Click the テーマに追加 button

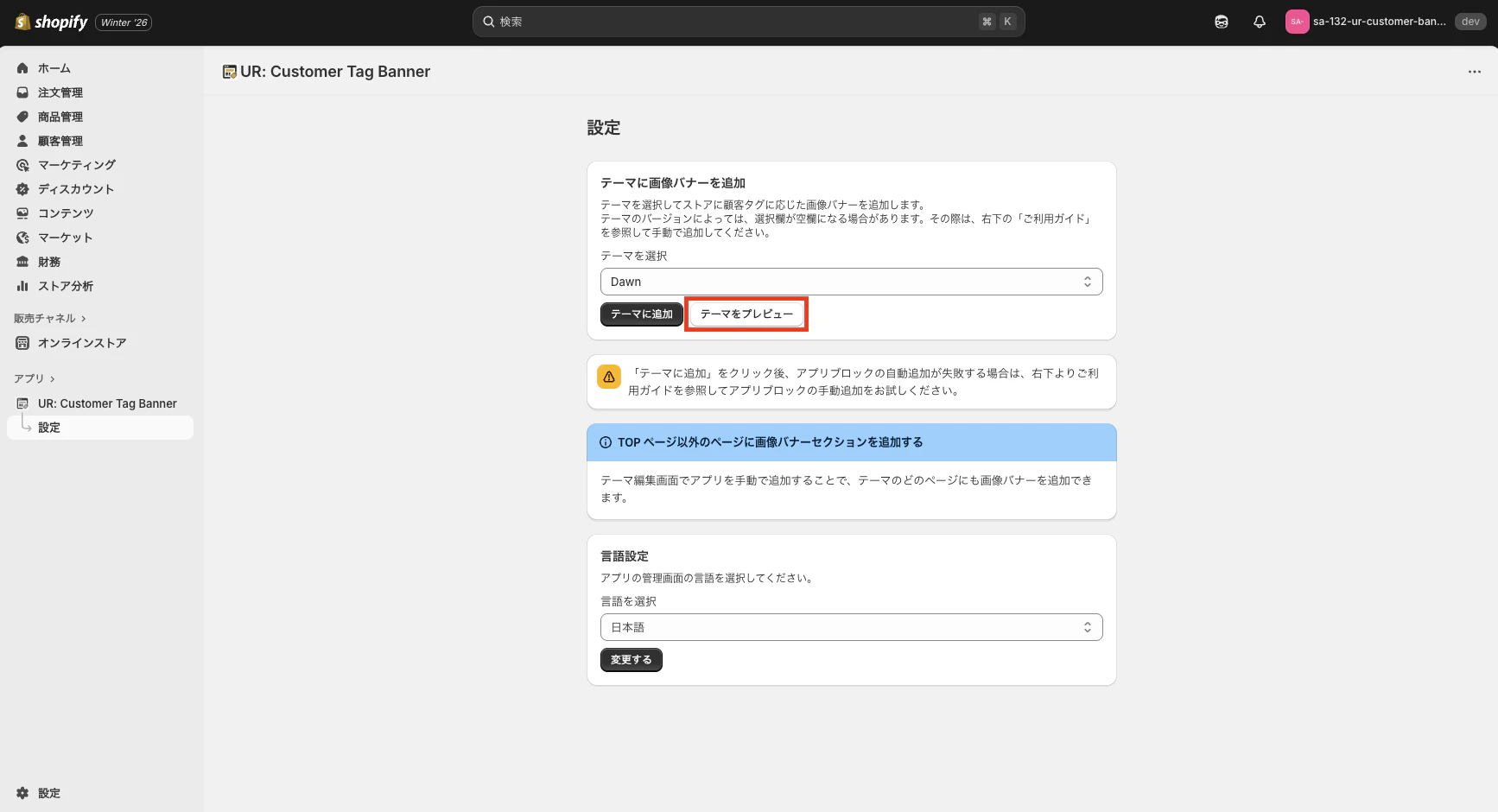(x=642, y=314)
